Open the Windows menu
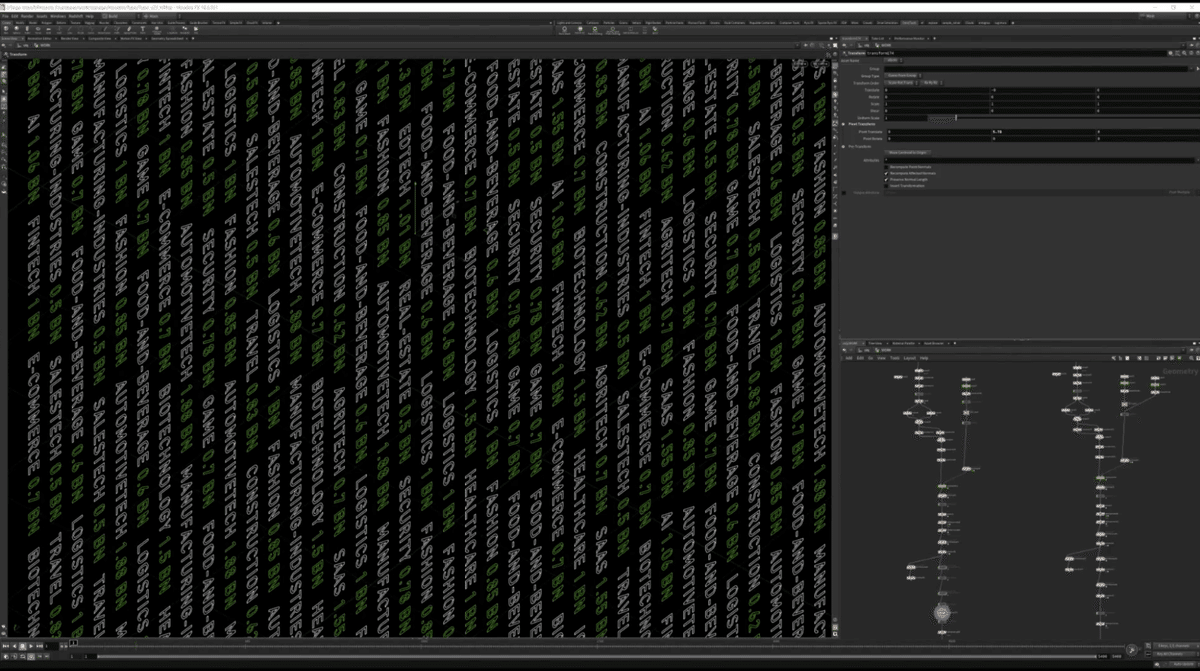 57,16
